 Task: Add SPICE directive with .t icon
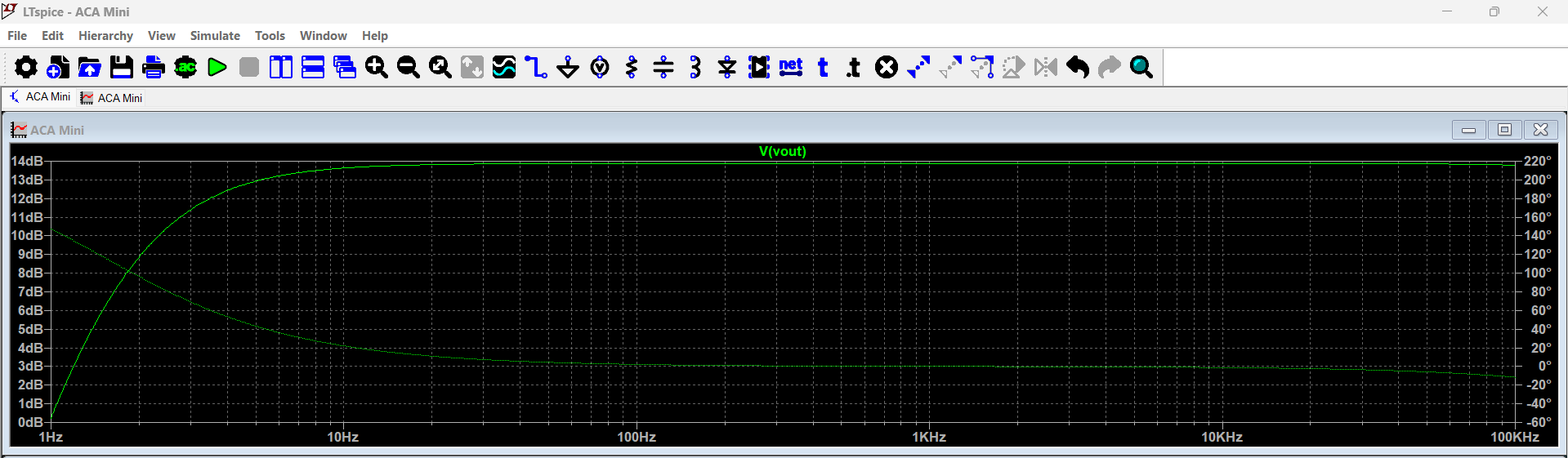pyautogui.click(x=854, y=67)
